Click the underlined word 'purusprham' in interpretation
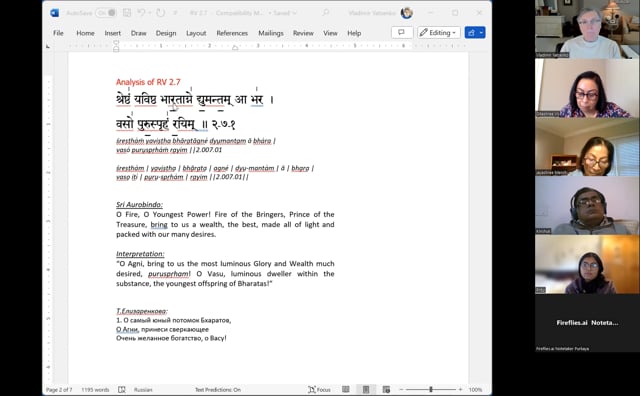Image resolution: width=640 pixels, height=396 pixels. (x=168, y=274)
